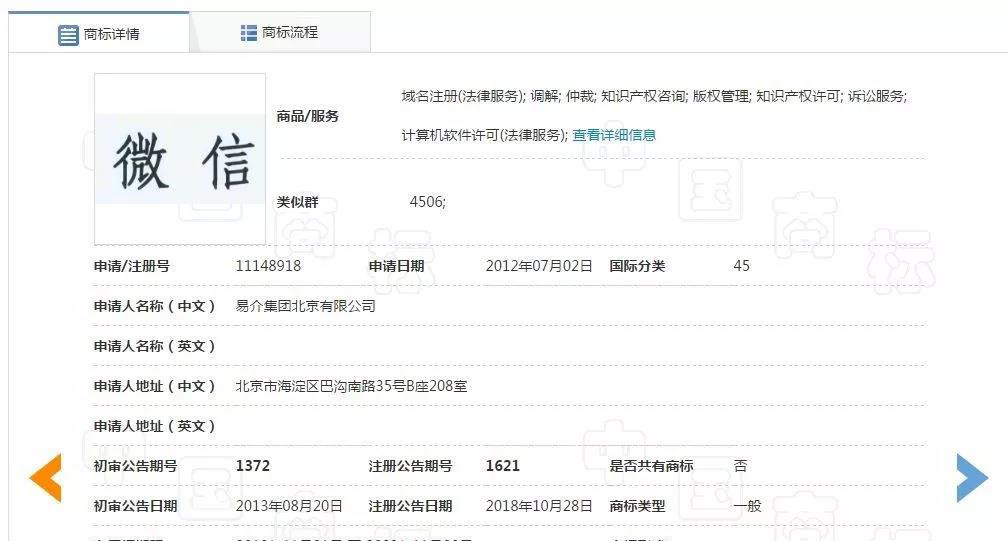1008x541 pixels.
Task: Click the 申请人名称（中文） label
Action: click(154, 306)
